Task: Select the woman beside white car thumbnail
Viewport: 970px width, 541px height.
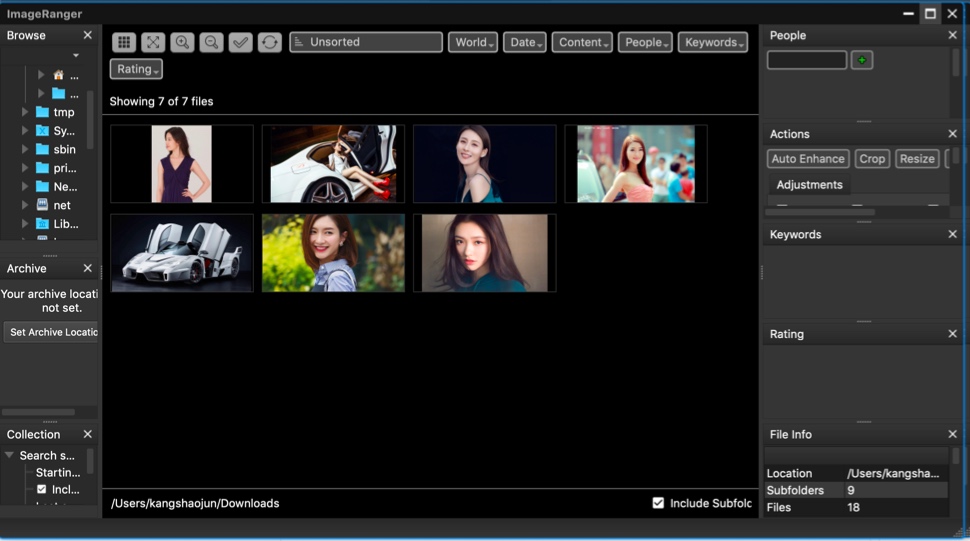Action: pyautogui.click(x=333, y=164)
